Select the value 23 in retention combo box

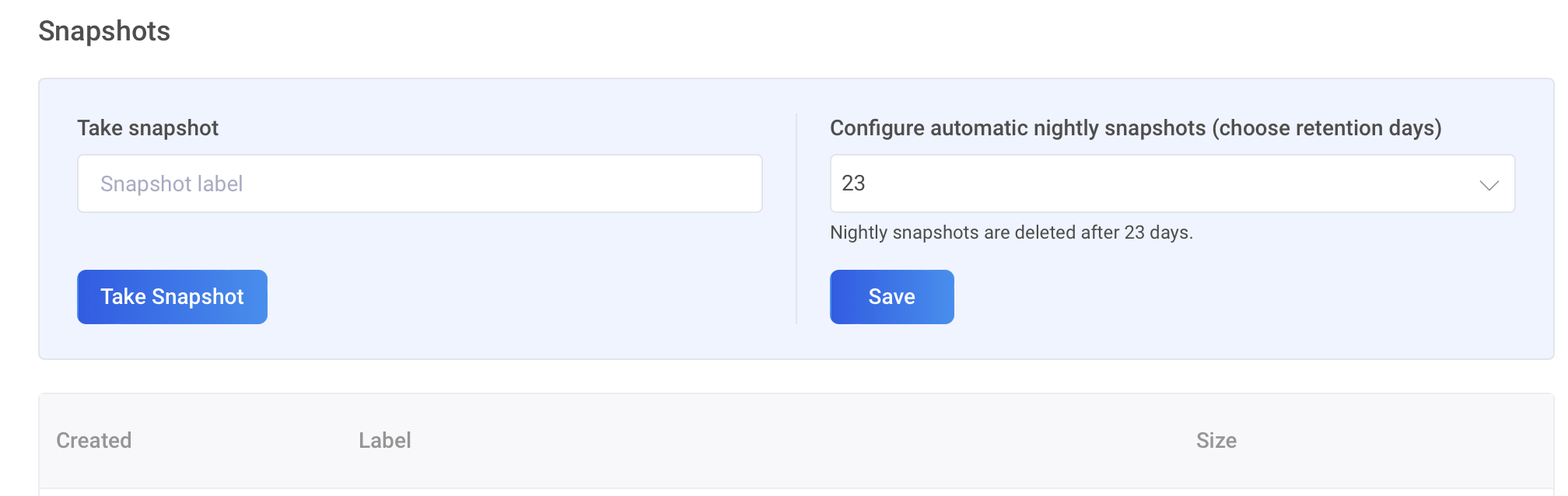854,183
